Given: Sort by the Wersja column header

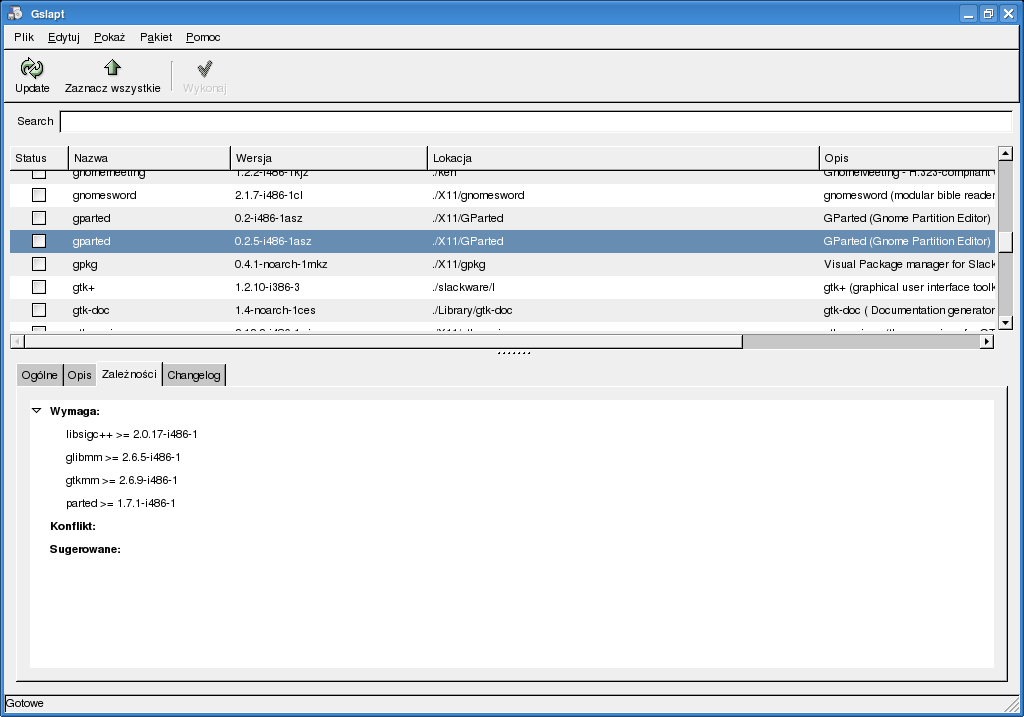Looking at the screenshot, I should 329,158.
